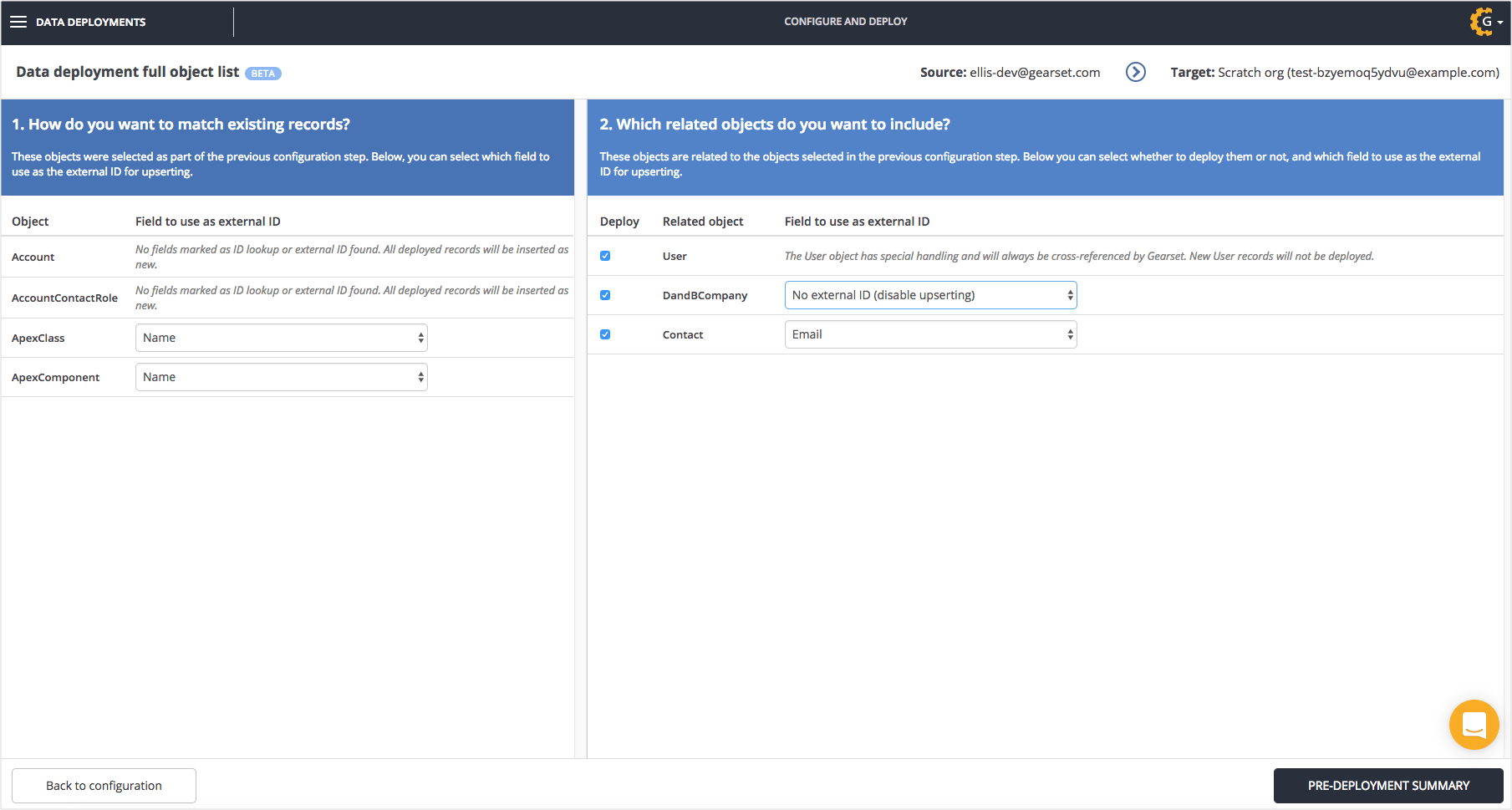This screenshot has width=1512, height=810.
Task: Open the external ID dropdown for ApexComponent
Action: [281, 377]
